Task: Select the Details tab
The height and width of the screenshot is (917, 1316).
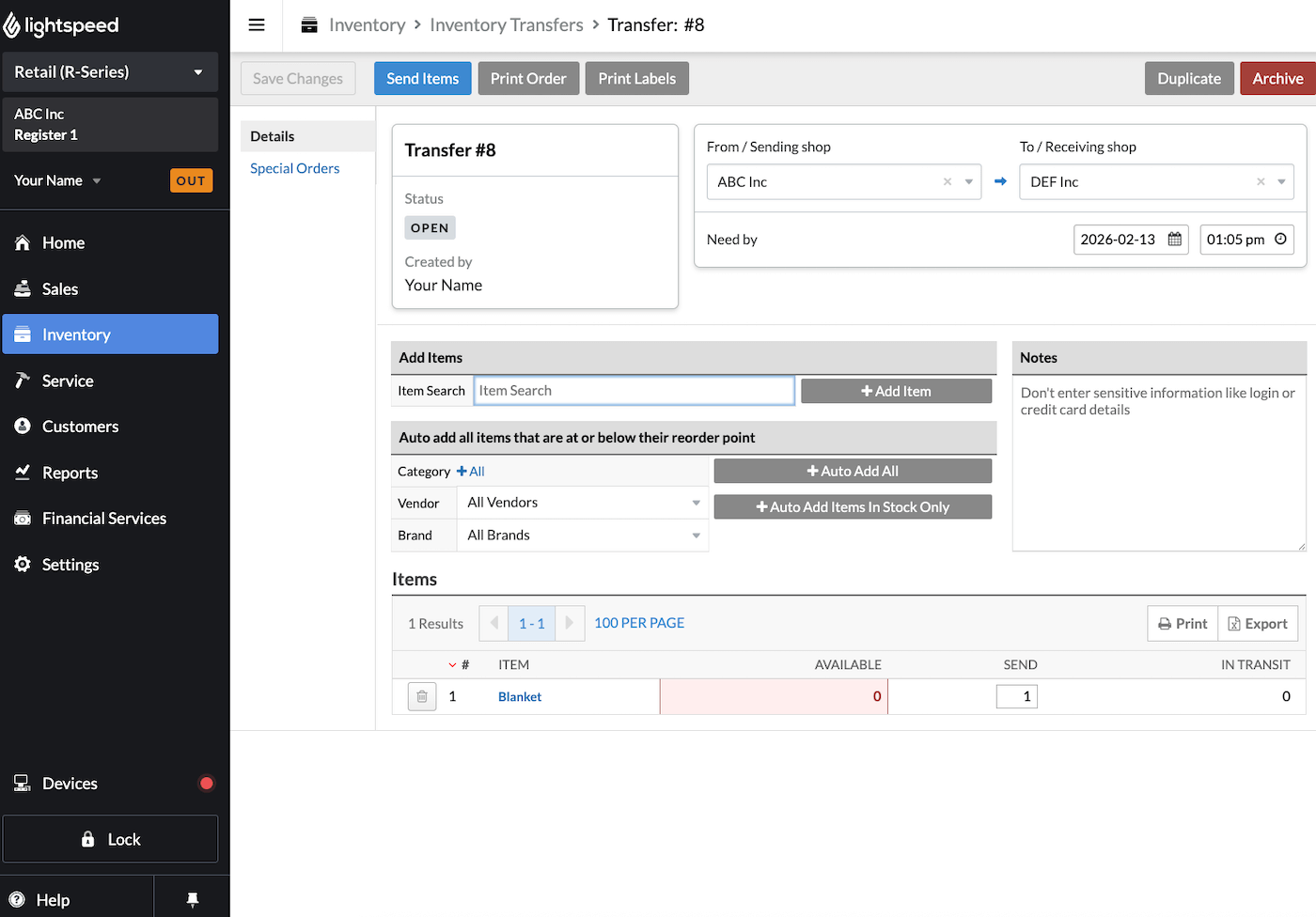Action: 273,136
